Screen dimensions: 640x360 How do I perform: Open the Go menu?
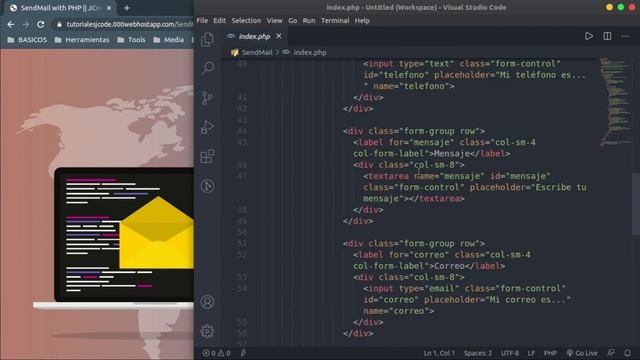tap(293, 20)
